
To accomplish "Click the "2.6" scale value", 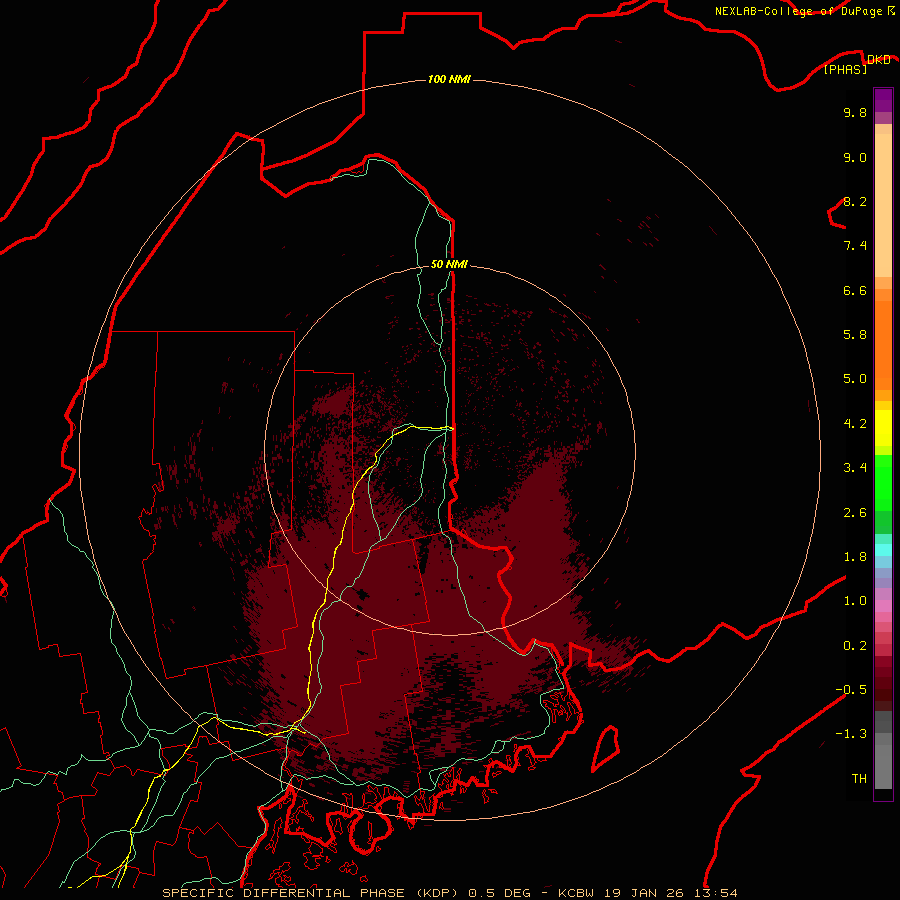I will [x=855, y=513].
